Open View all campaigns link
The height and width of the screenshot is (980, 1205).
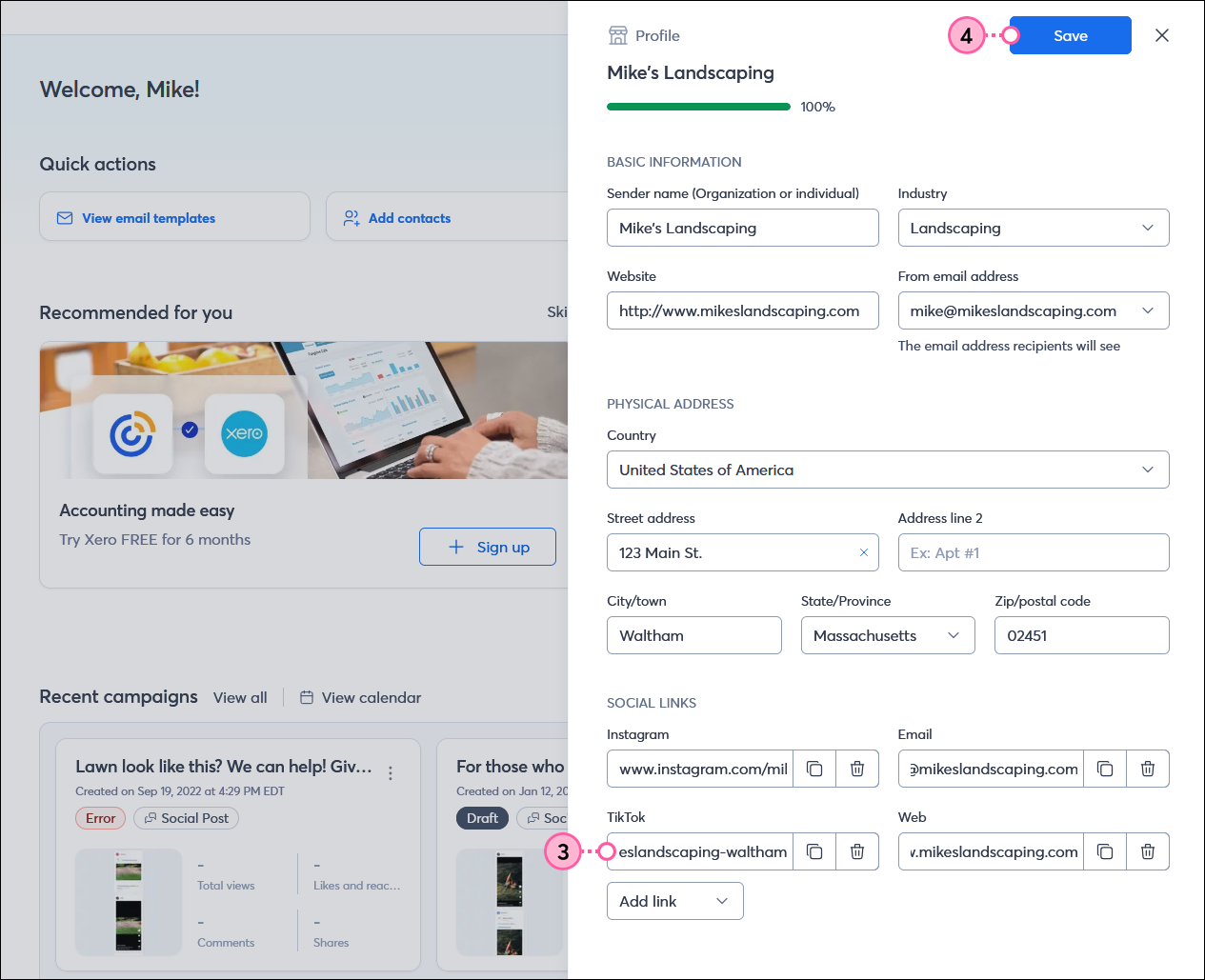tap(240, 697)
